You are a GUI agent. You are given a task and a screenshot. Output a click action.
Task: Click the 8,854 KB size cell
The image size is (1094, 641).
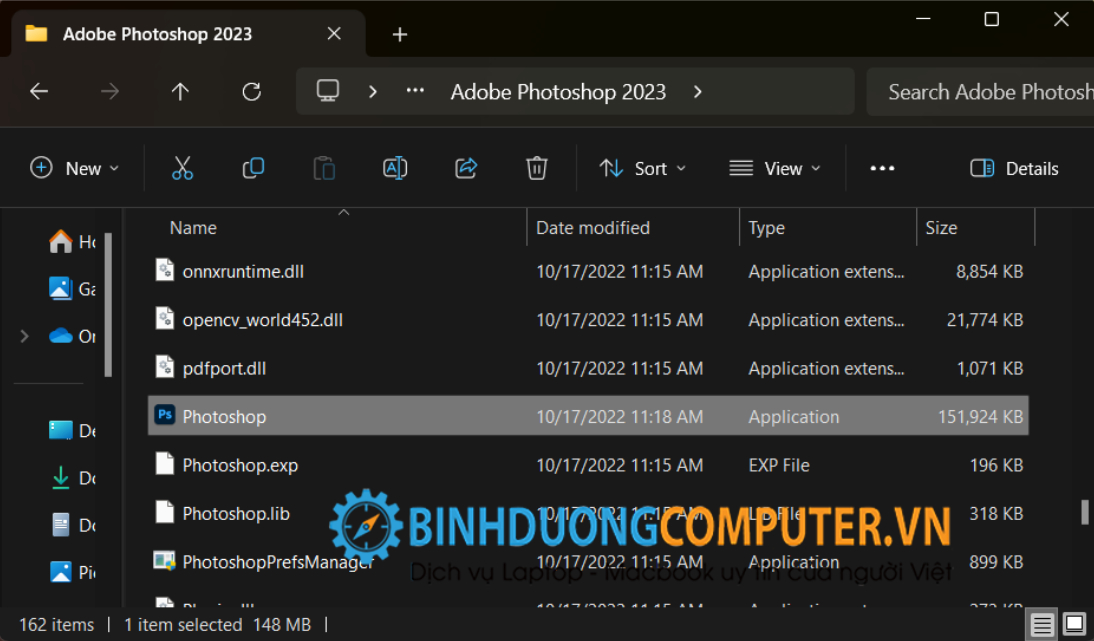(x=989, y=271)
